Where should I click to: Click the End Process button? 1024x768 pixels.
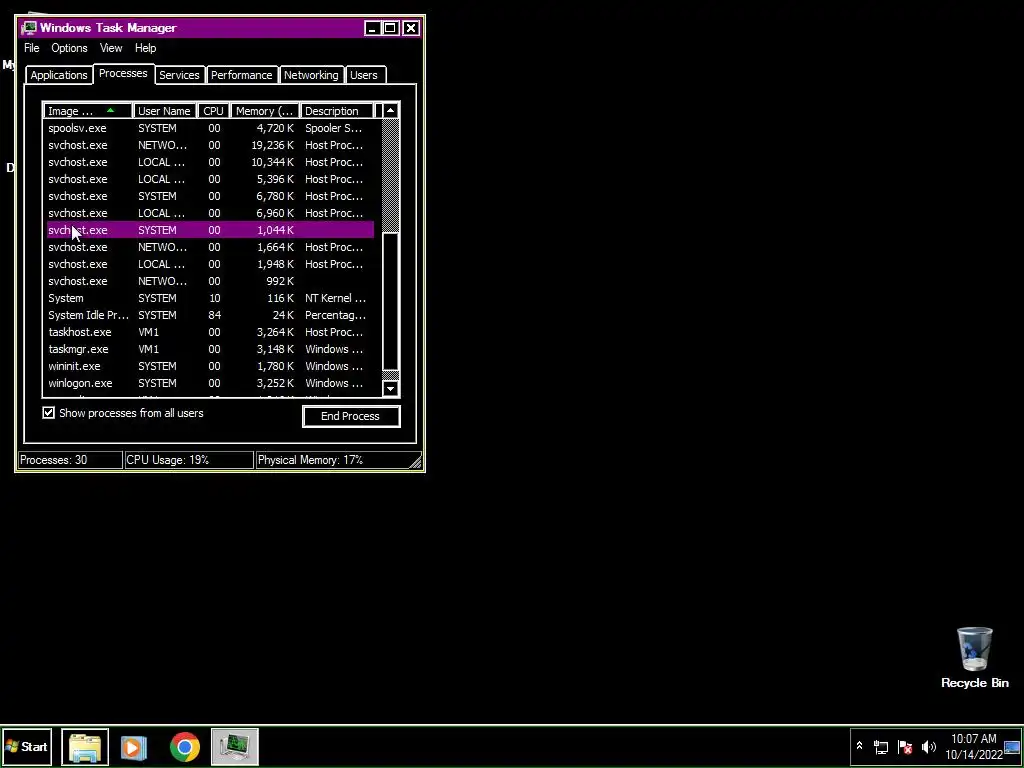(x=351, y=416)
